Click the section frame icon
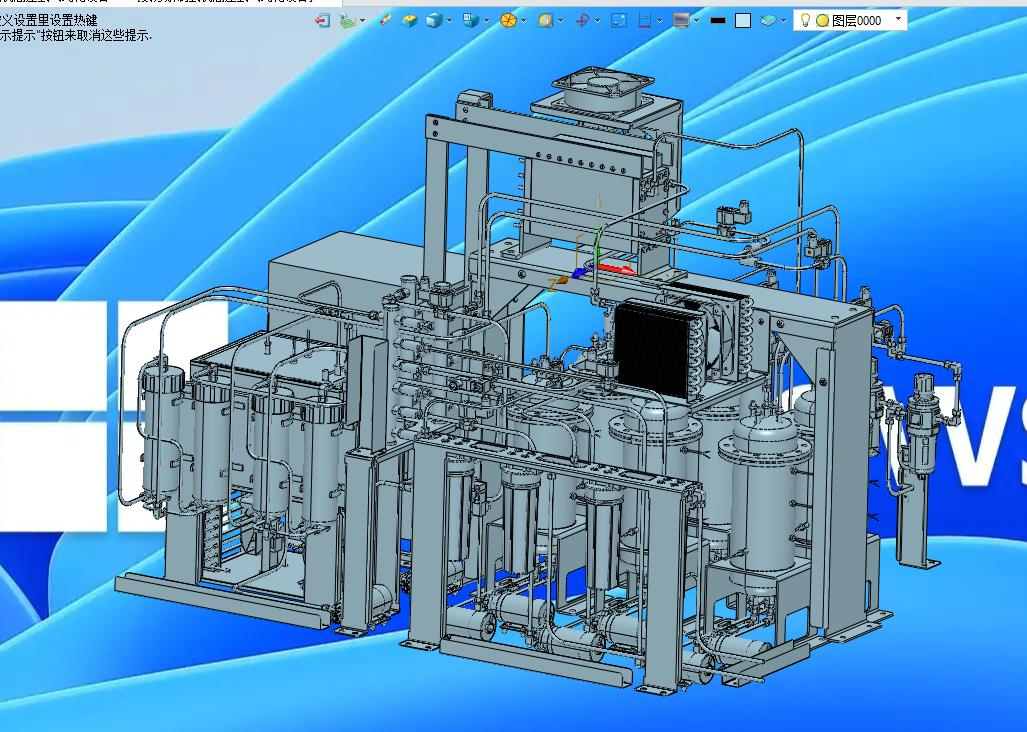 (644, 21)
